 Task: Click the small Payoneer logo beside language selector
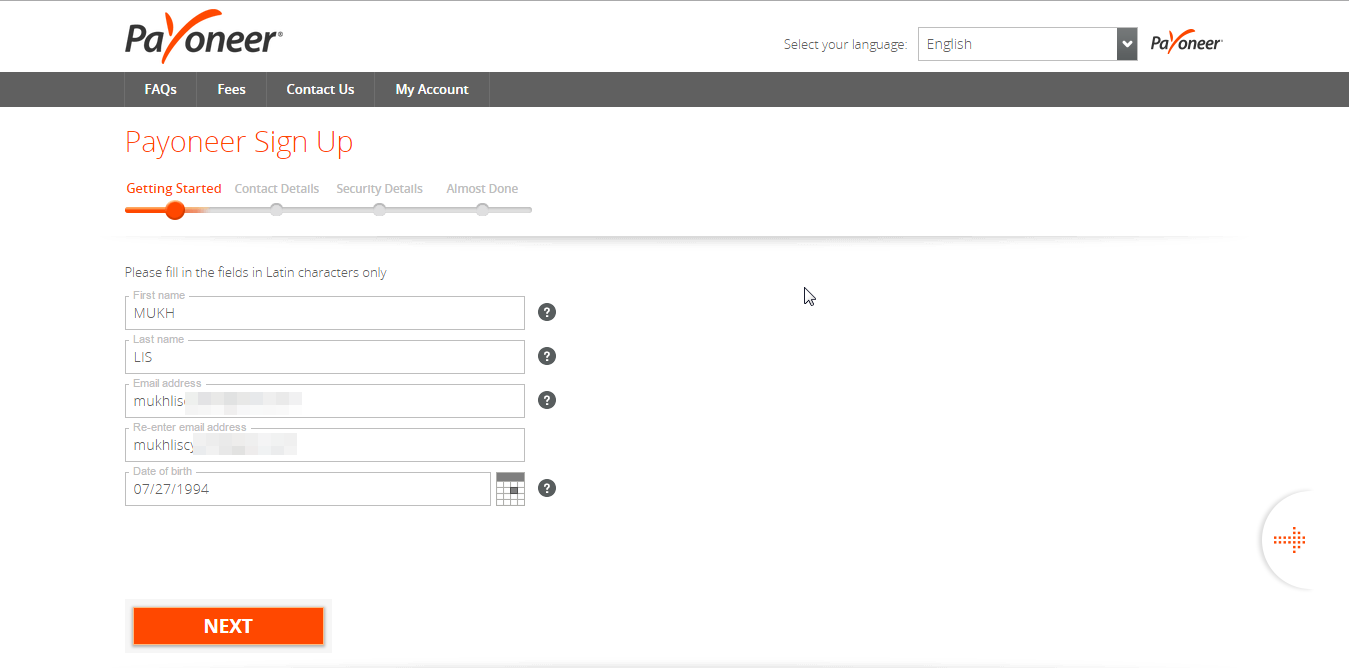tap(1186, 42)
